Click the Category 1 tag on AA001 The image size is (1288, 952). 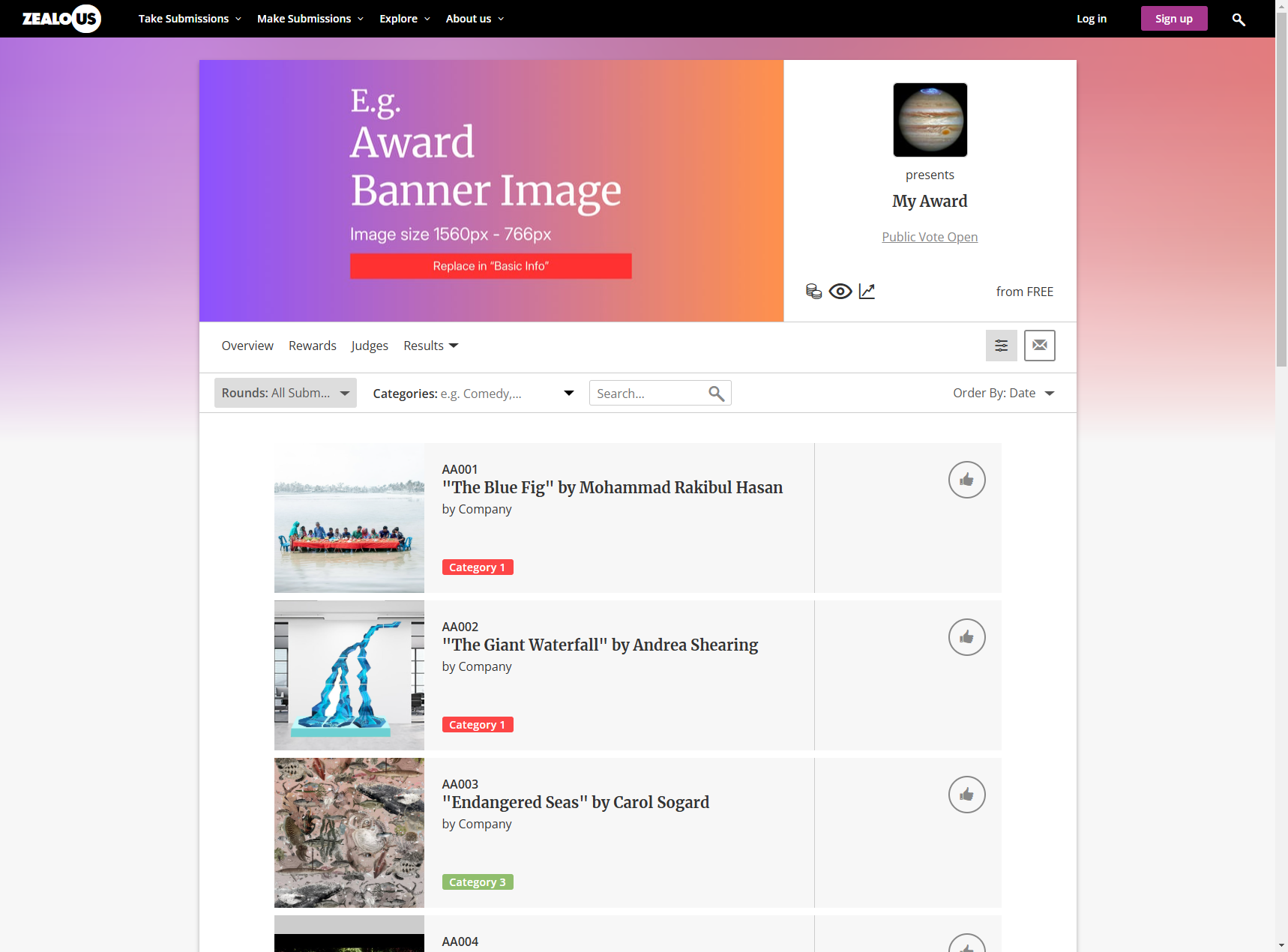[x=478, y=567]
